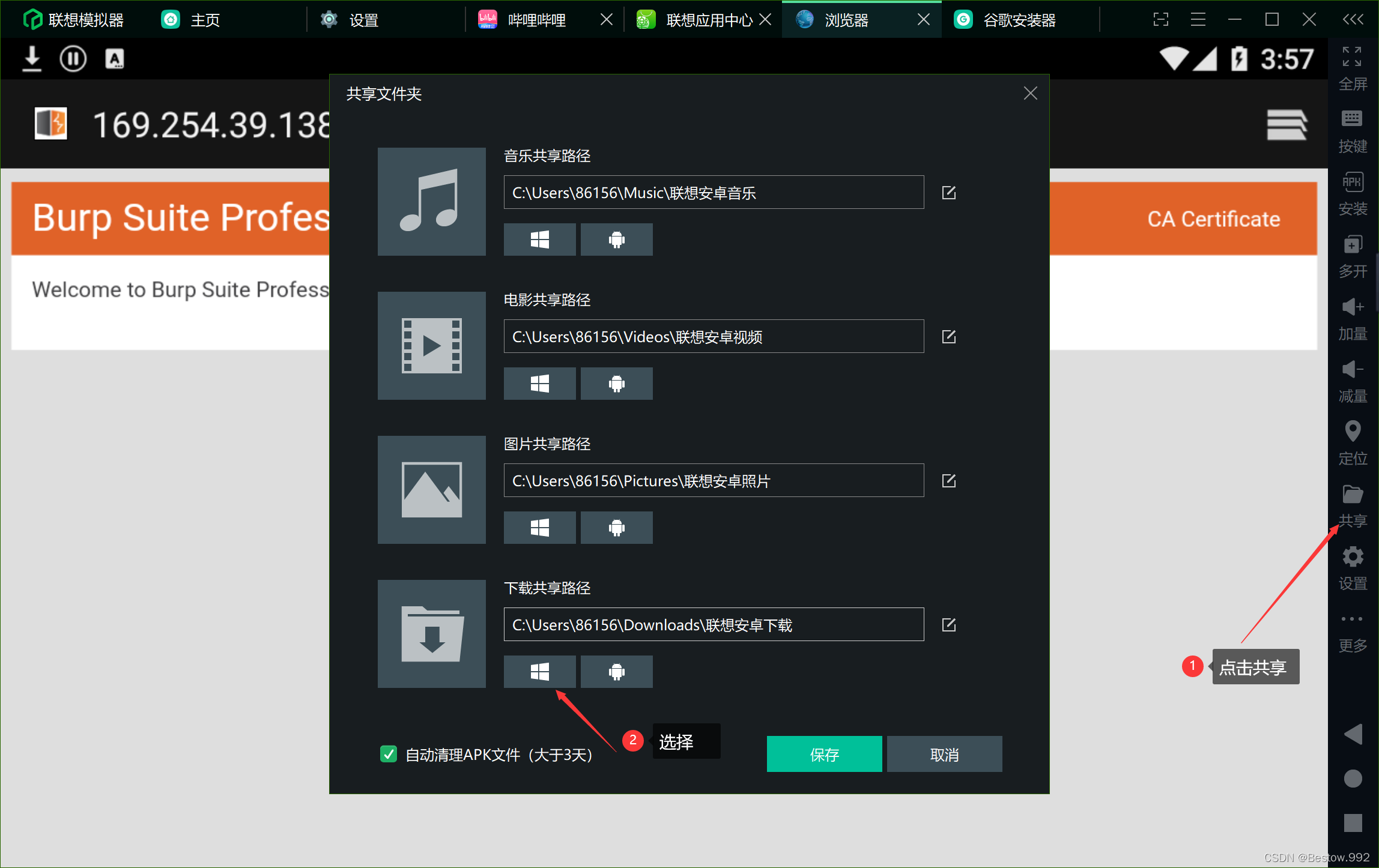
Task: Tap the Android back triangle button
Action: [x=1353, y=734]
